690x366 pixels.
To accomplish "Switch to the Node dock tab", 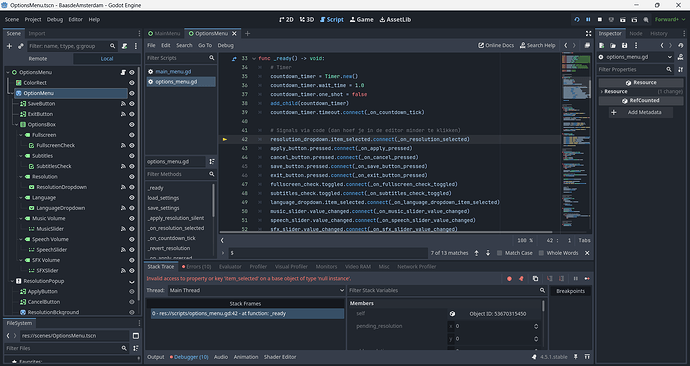I will point(635,33).
